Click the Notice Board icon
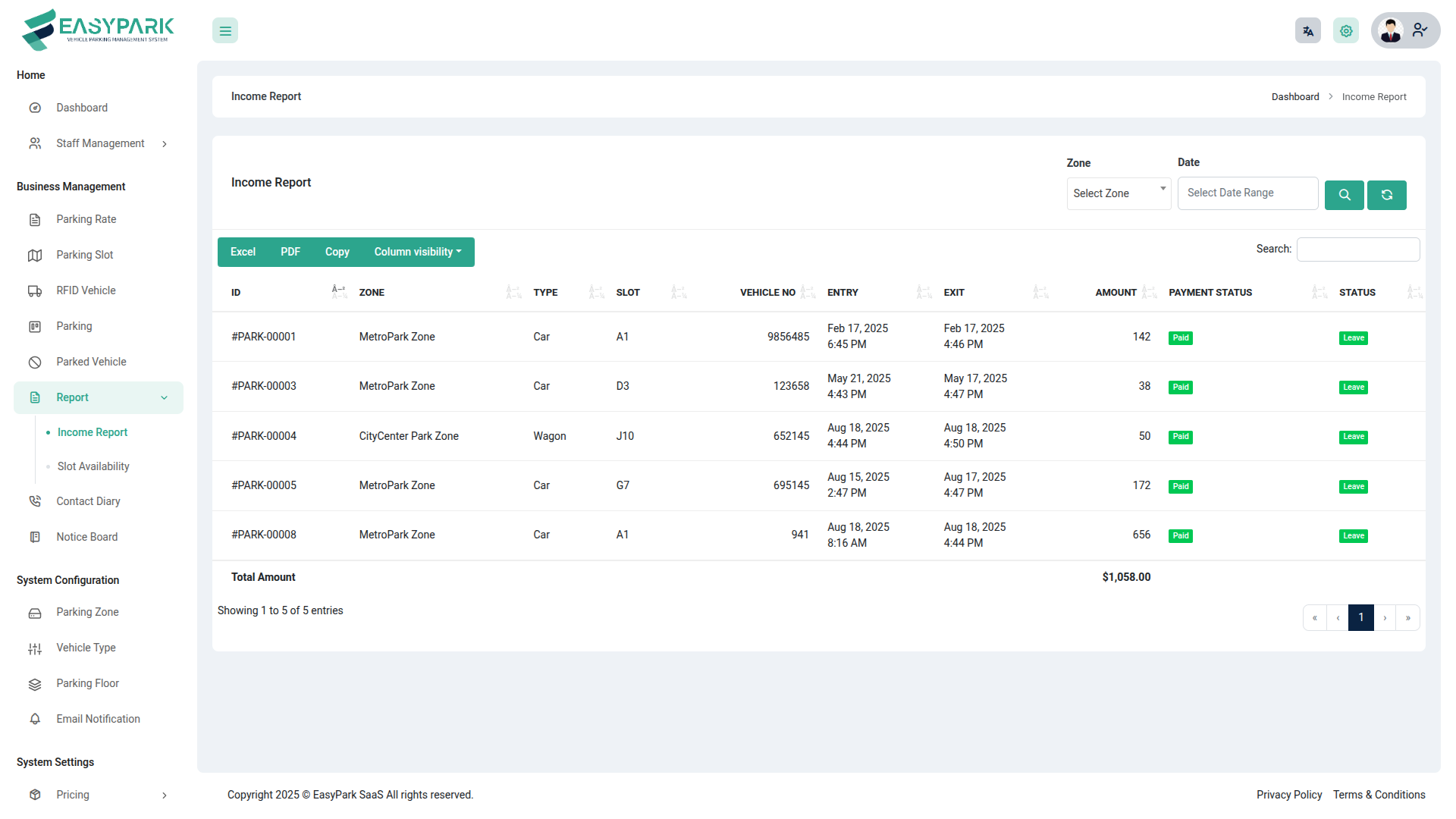The image size is (1456, 819). (x=35, y=536)
